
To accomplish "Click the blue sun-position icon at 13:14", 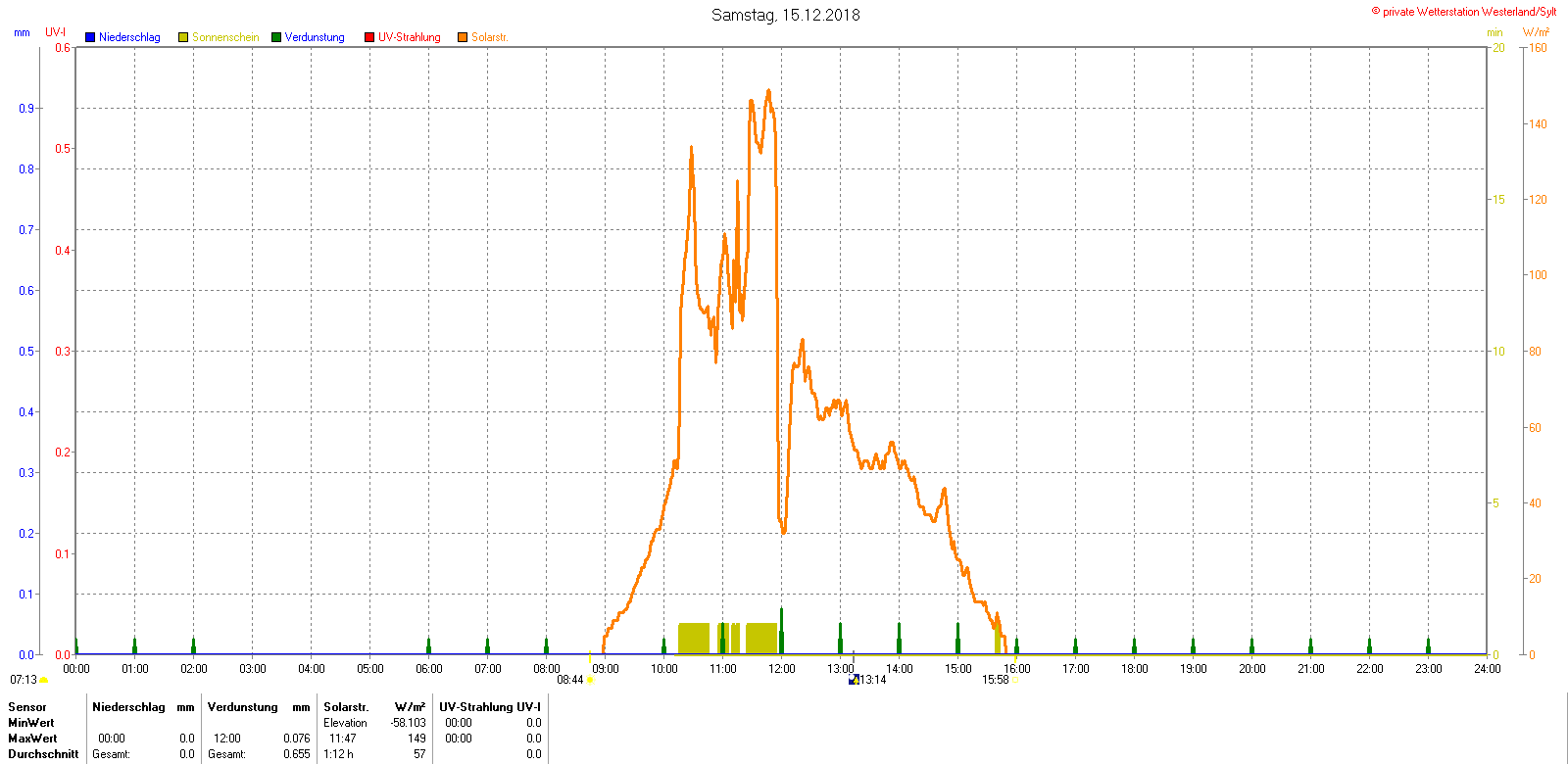I will point(854,680).
